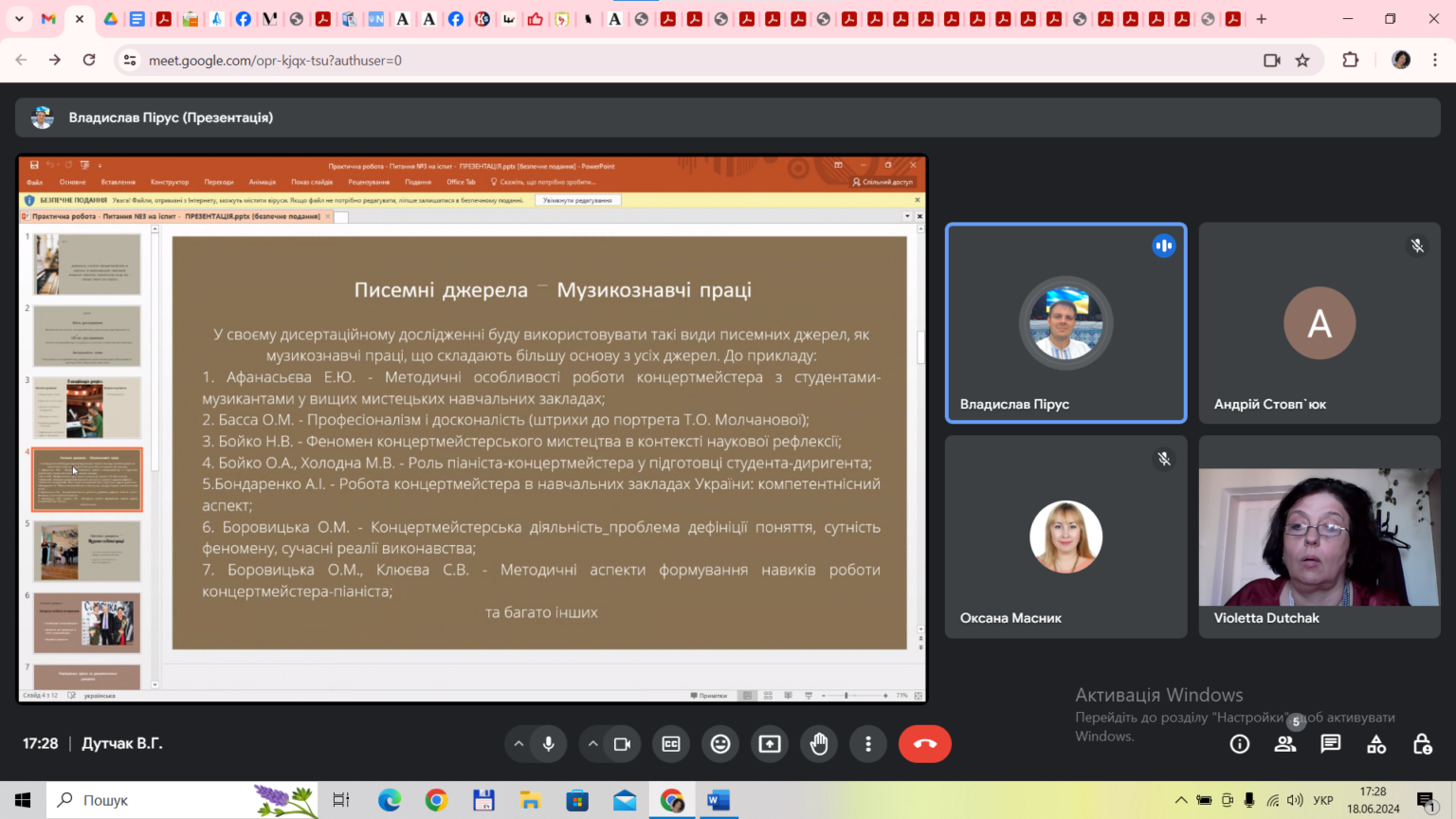Viewport: 1456px width, 819px height.
Task: Bookmark this page with the star icon
Action: [1302, 60]
